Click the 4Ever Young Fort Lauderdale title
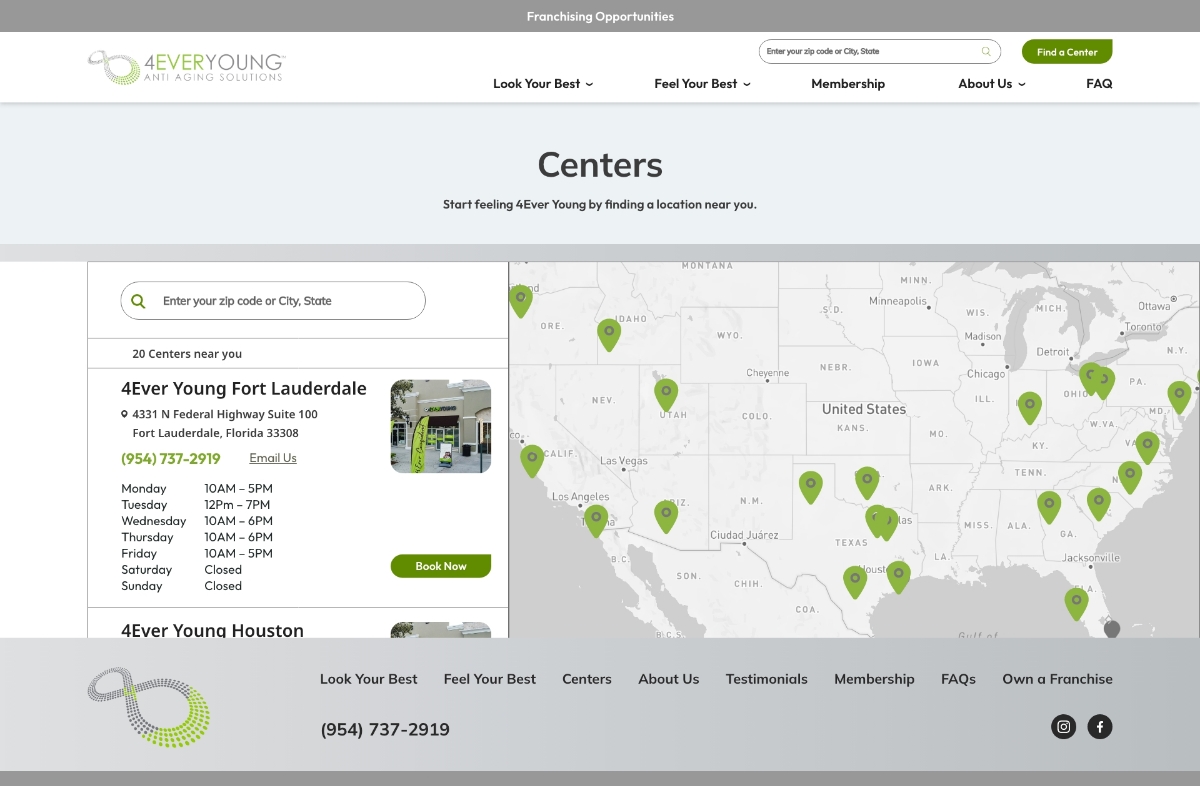 244,389
